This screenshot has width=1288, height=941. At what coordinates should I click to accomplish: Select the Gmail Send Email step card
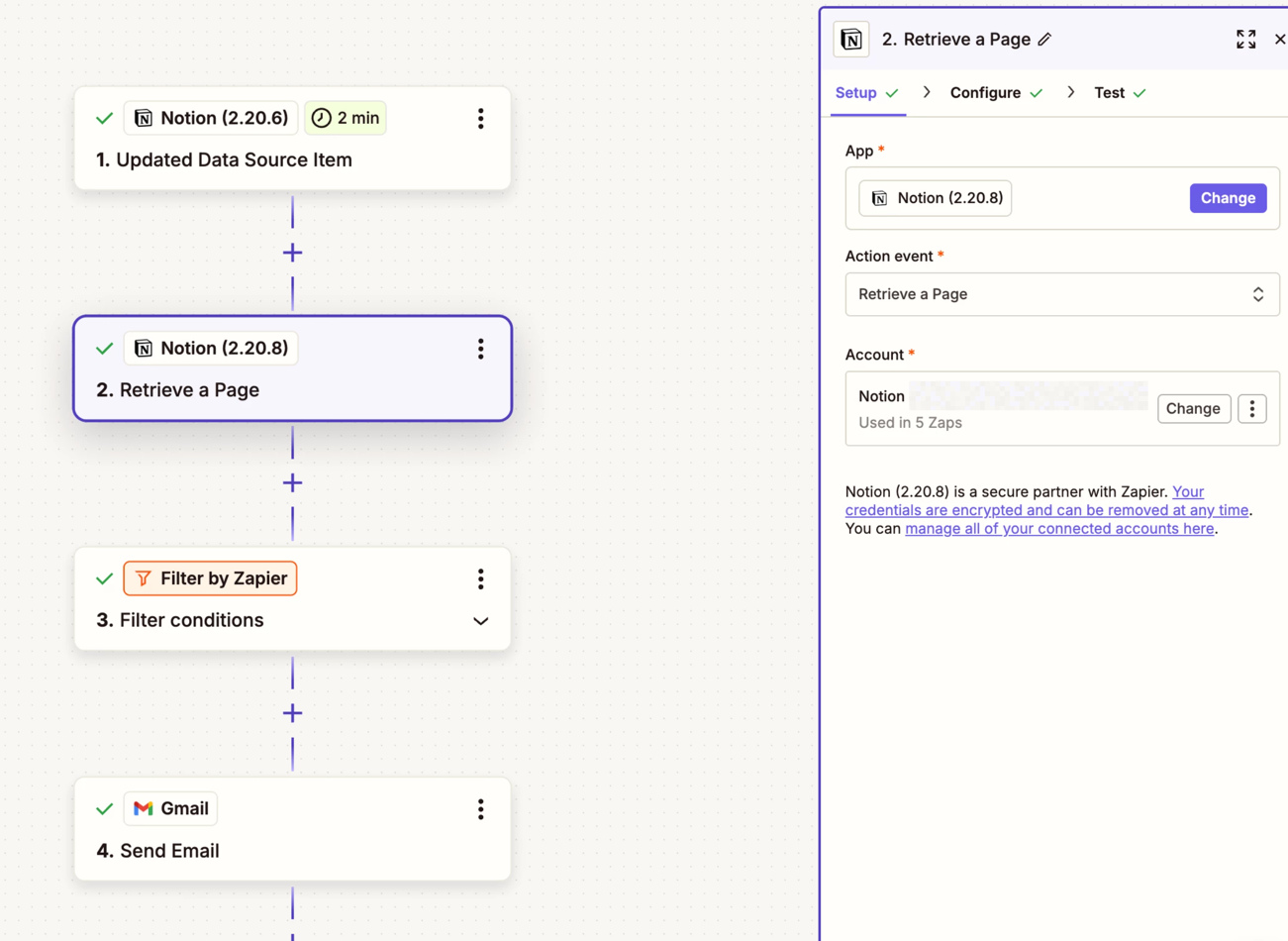[x=292, y=850]
